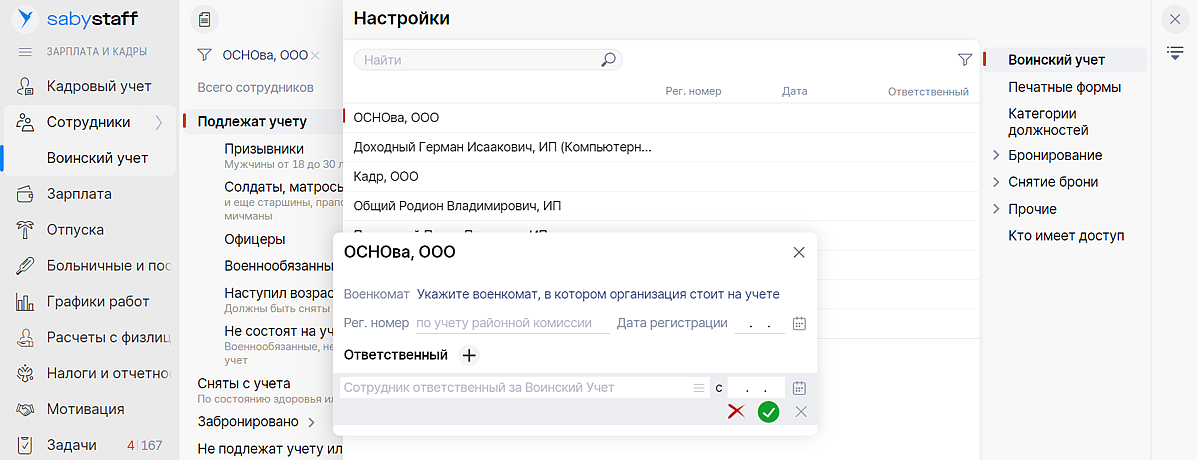
Task: Expand the Бронирование section
Action: pos(996,155)
